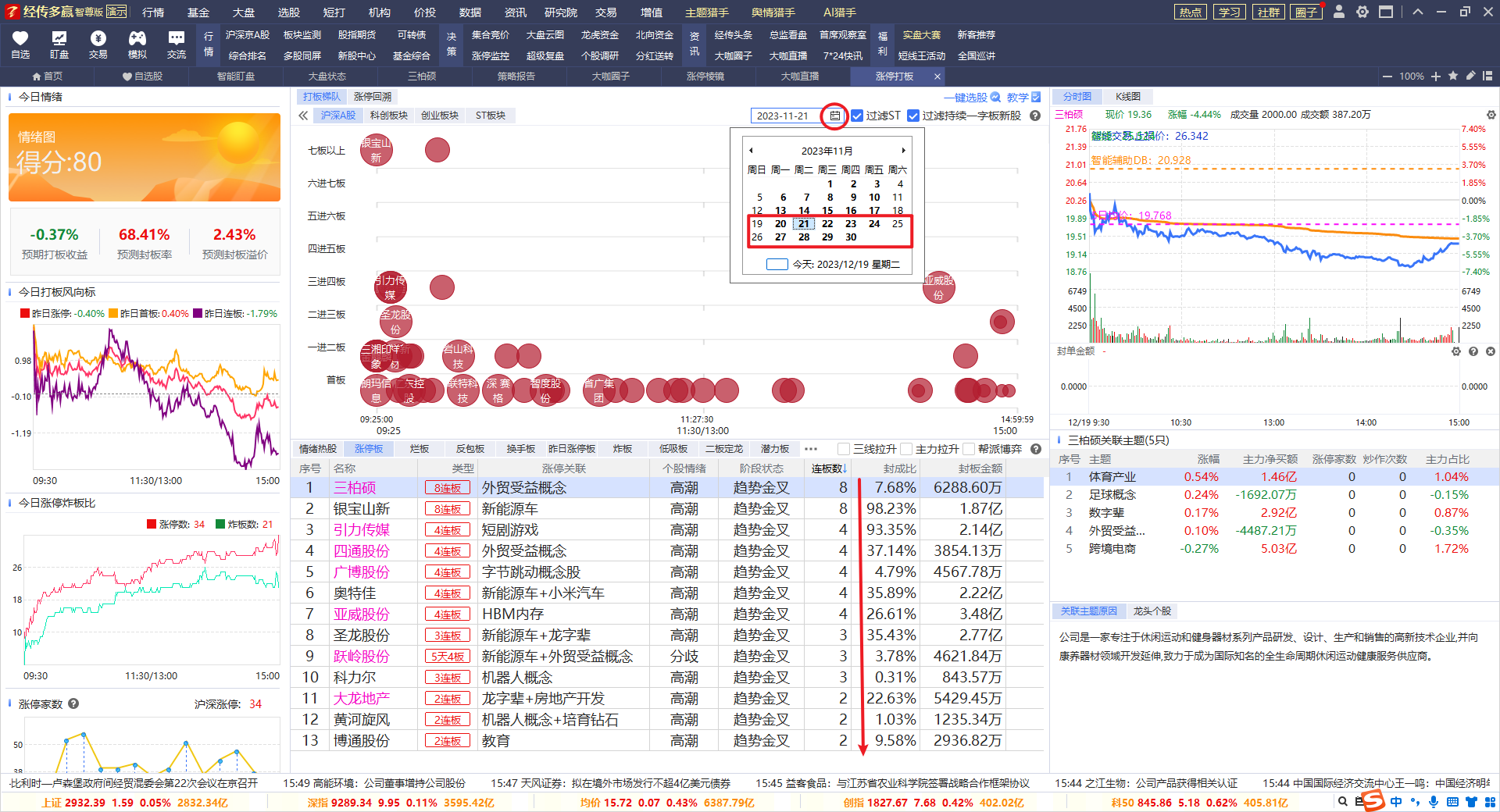
Task: Open the 封单金额 panel gear icon
Action: tap(1456, 351)
